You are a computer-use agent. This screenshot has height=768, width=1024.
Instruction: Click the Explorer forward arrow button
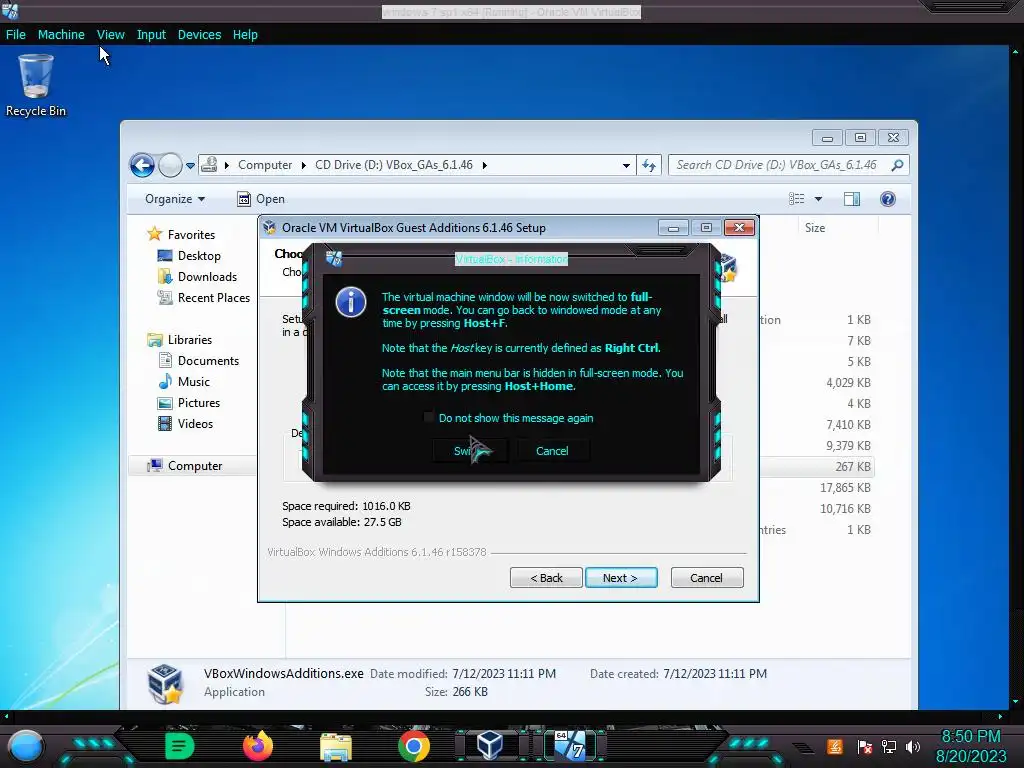[170, 165]
